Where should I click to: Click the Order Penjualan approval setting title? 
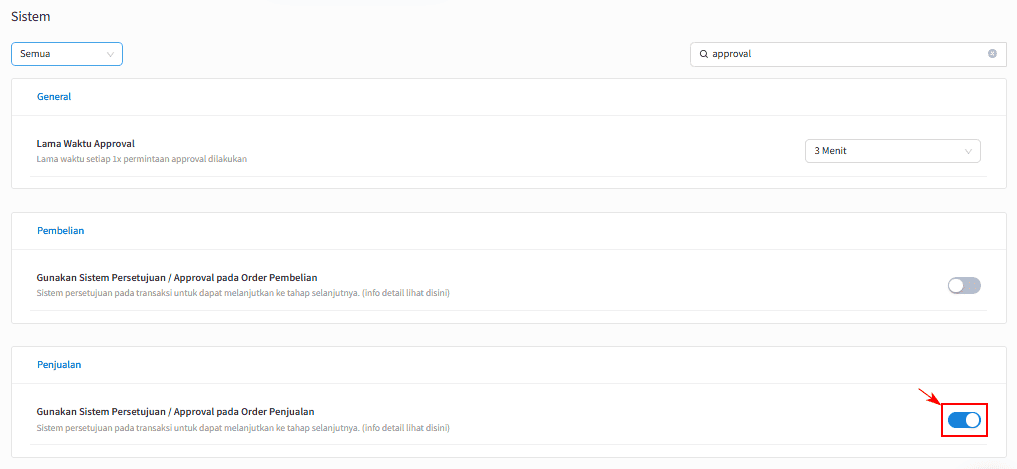click(x=176, y=412)
